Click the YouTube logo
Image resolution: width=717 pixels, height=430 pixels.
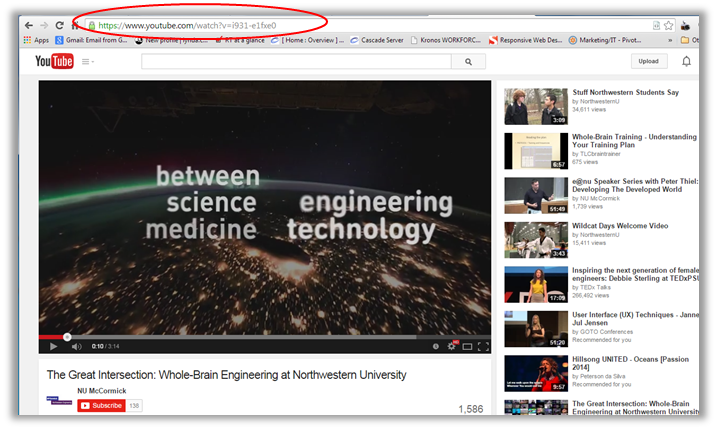pyautogui.click(x=54, y=61)
